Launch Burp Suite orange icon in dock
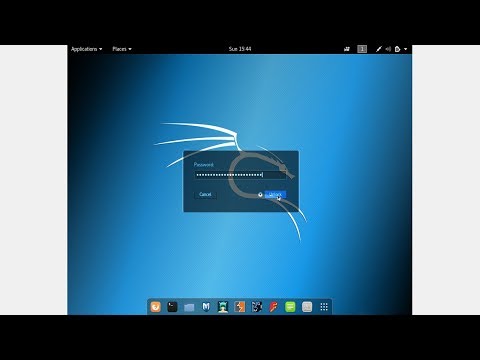This screenshot has width=480, height=360. [x=240, y=307]
